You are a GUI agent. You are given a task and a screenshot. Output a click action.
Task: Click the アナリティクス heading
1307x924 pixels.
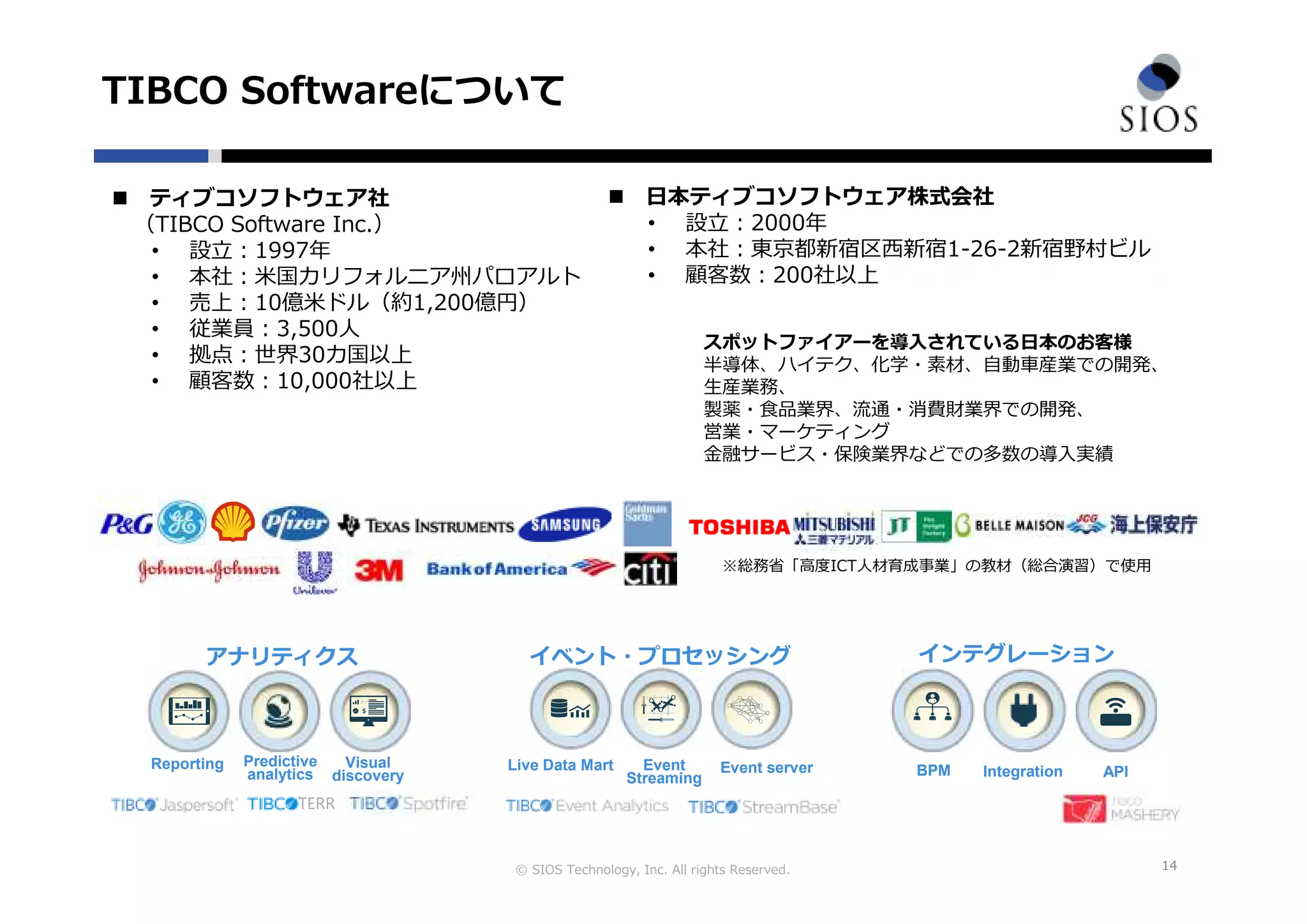click(x=281, y=656)
